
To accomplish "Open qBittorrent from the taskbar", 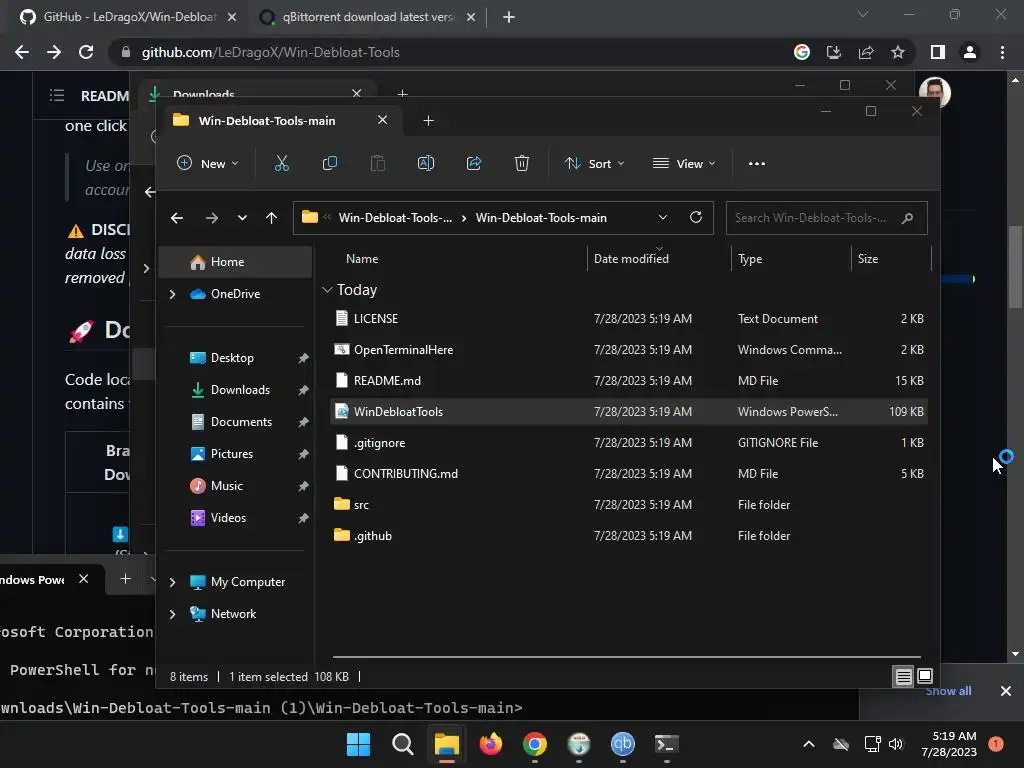I will click(622, 744).
